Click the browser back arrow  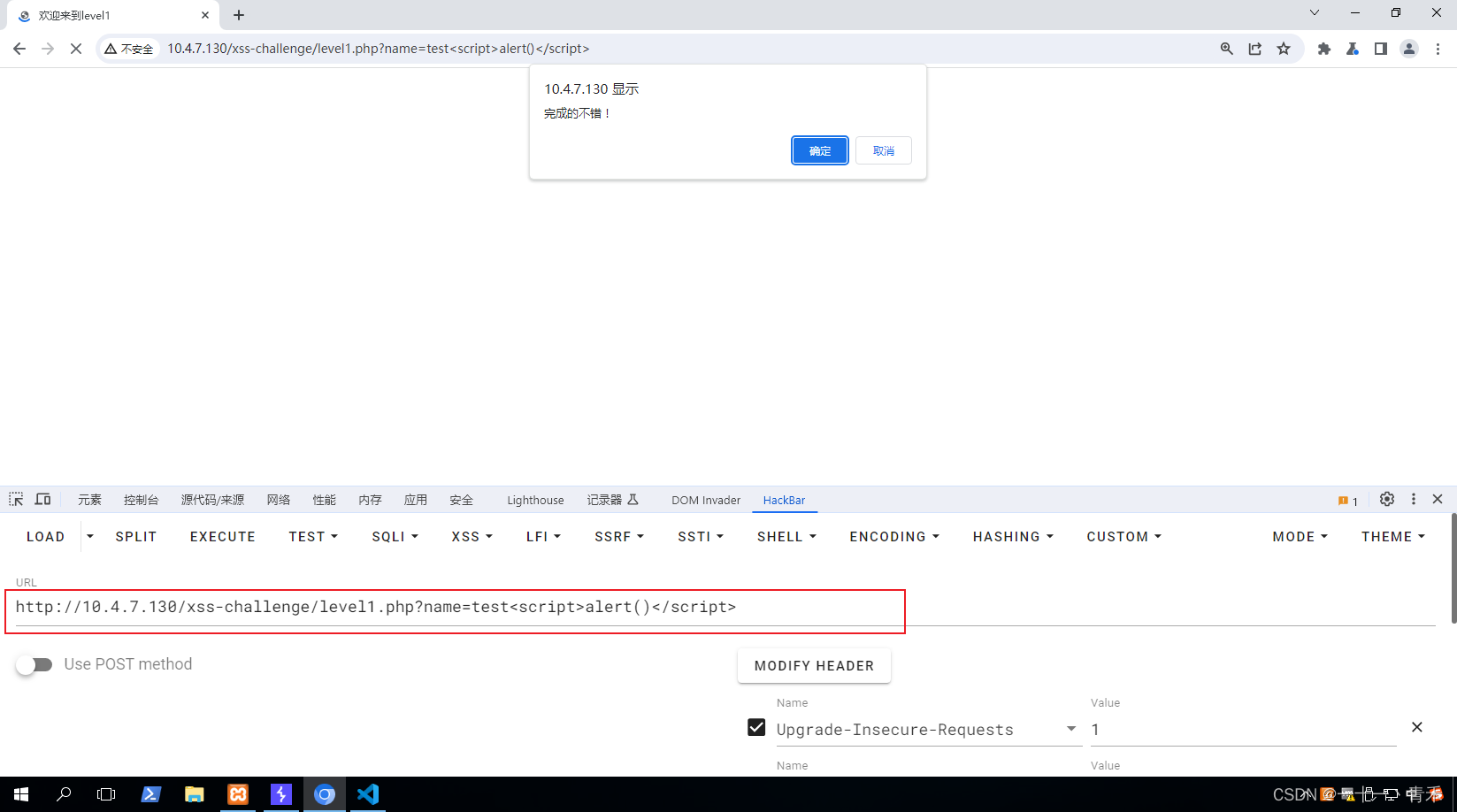point(19,49)
